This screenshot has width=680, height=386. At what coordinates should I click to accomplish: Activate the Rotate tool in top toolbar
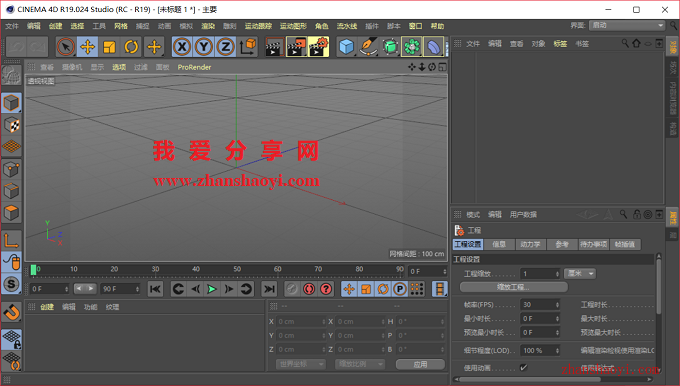pyautogui.click(x=131, y=47)
